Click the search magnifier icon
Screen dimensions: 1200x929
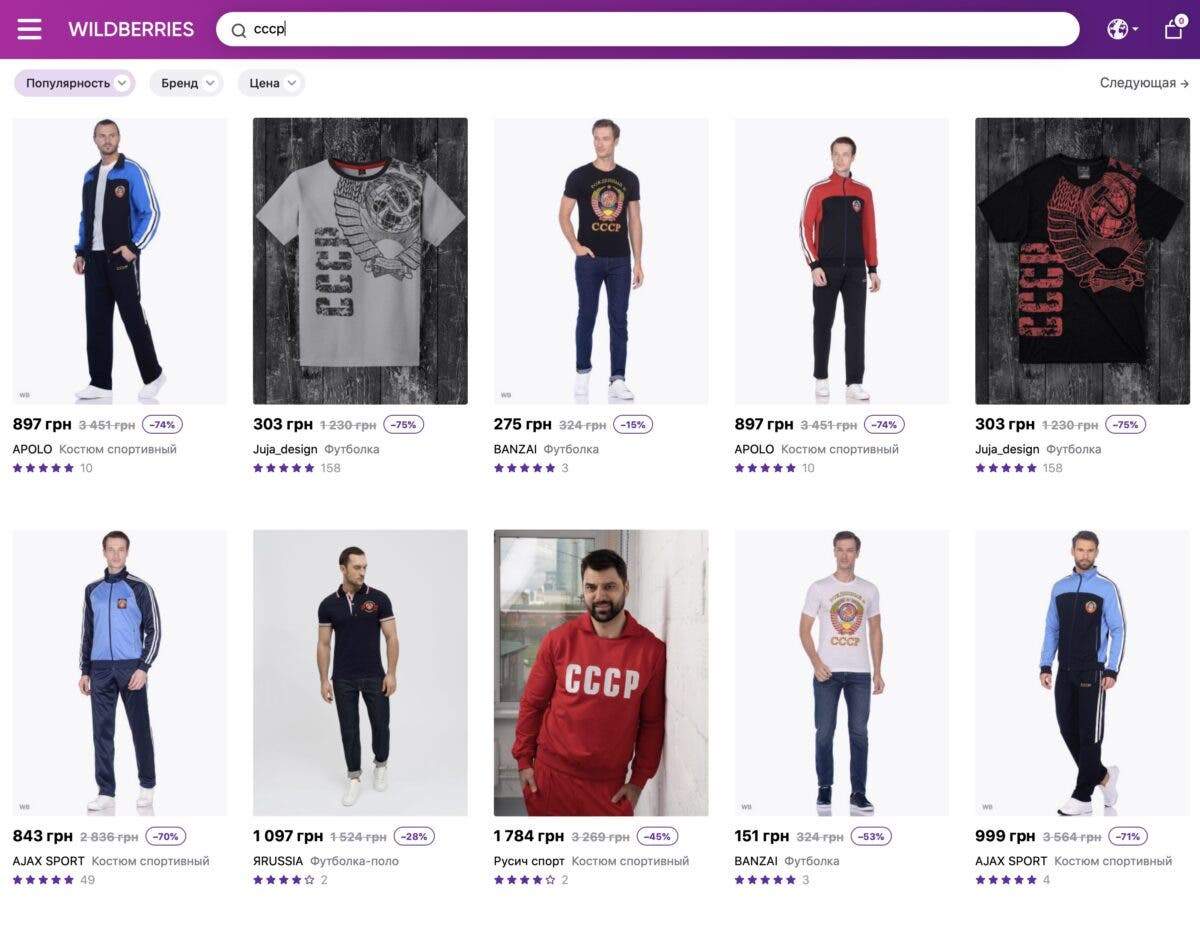238,30
